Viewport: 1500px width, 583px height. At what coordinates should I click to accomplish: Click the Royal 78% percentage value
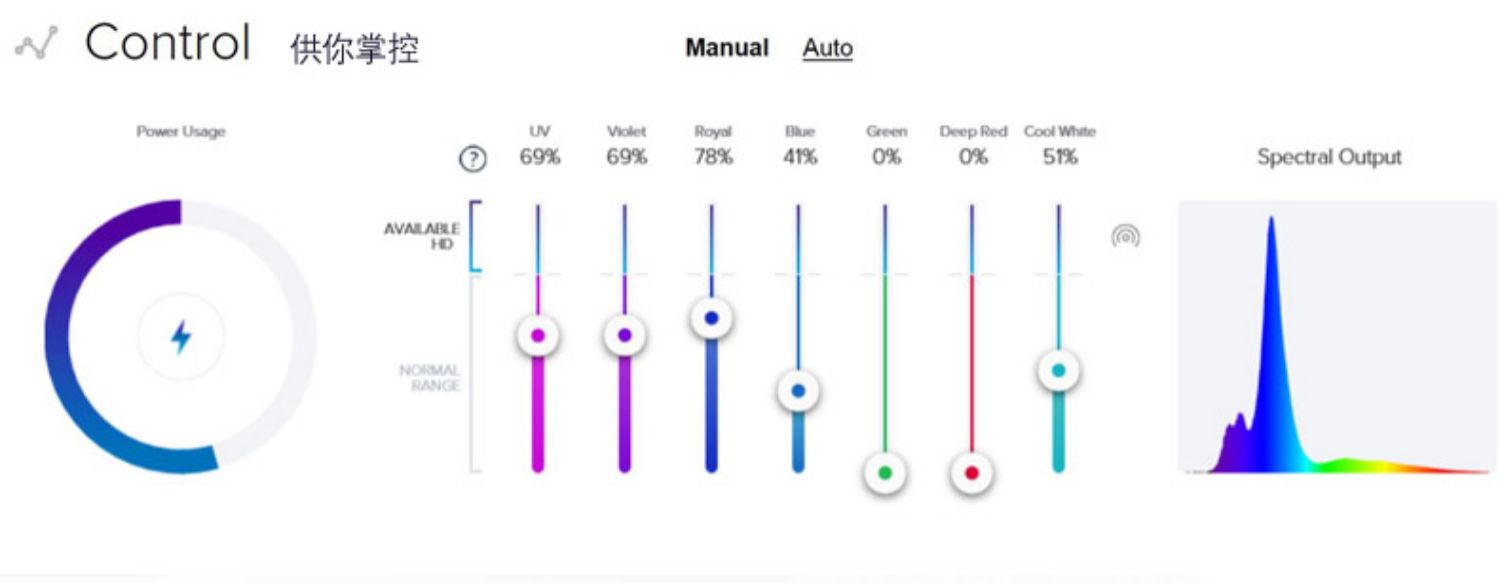click(712, 157)
